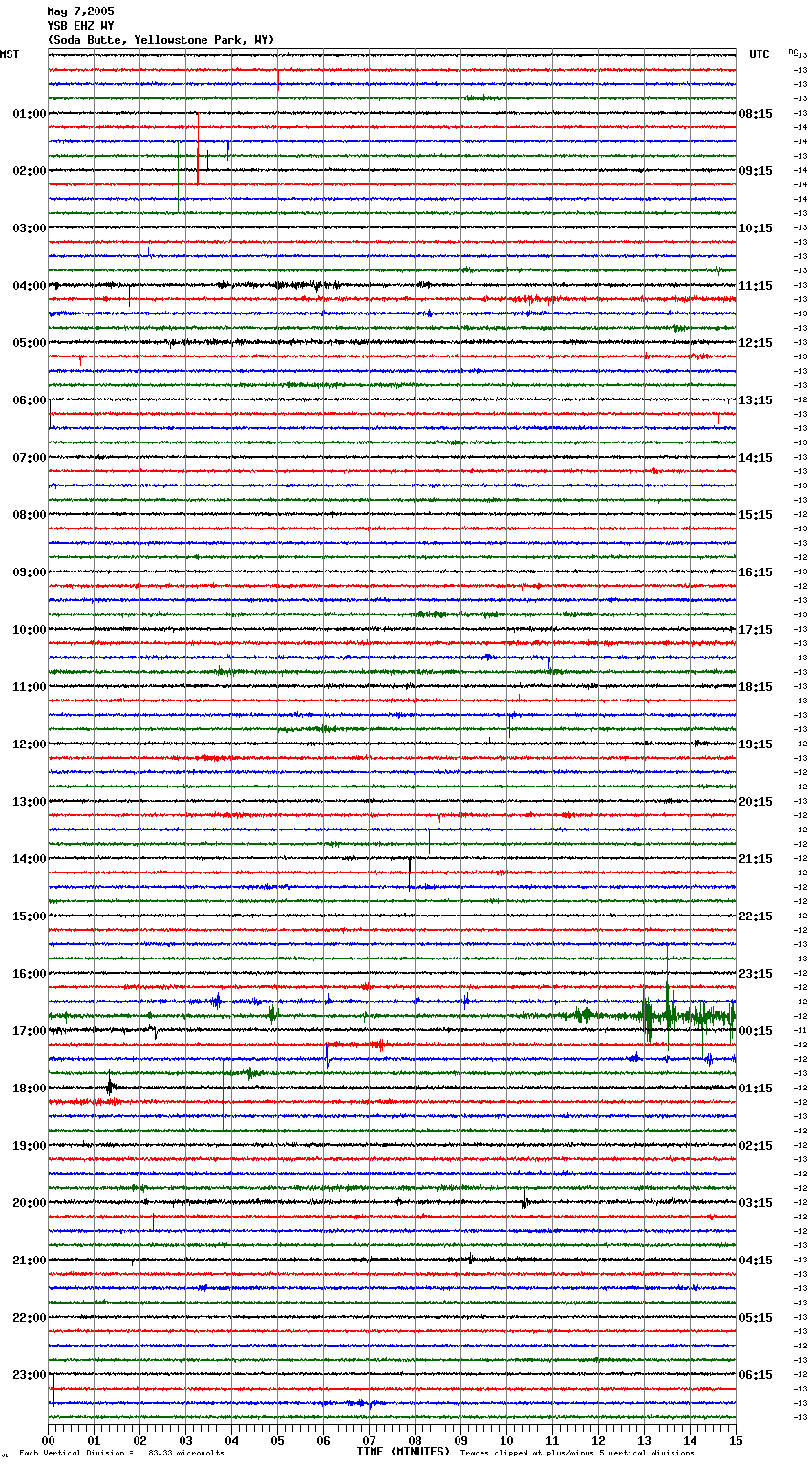Click the "-11" DC offset value
Screen dimensions: 812x1466
pyautogui.click(x=801, y=1030)
